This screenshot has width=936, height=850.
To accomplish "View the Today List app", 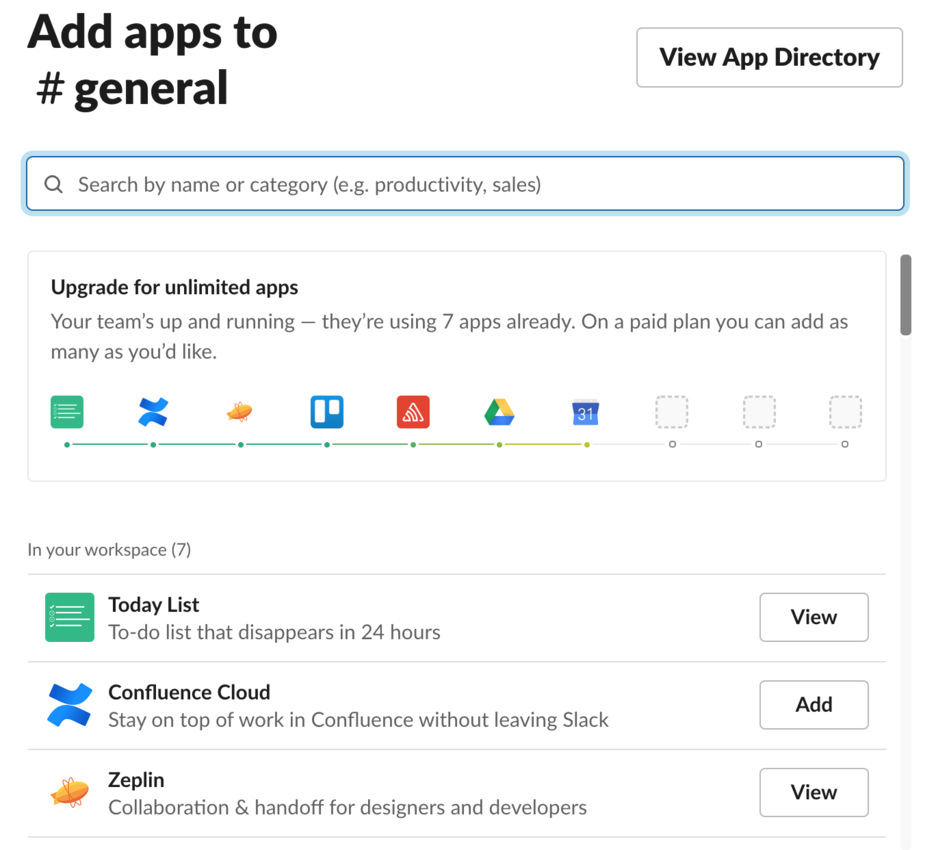I will [x=814, y=617].
